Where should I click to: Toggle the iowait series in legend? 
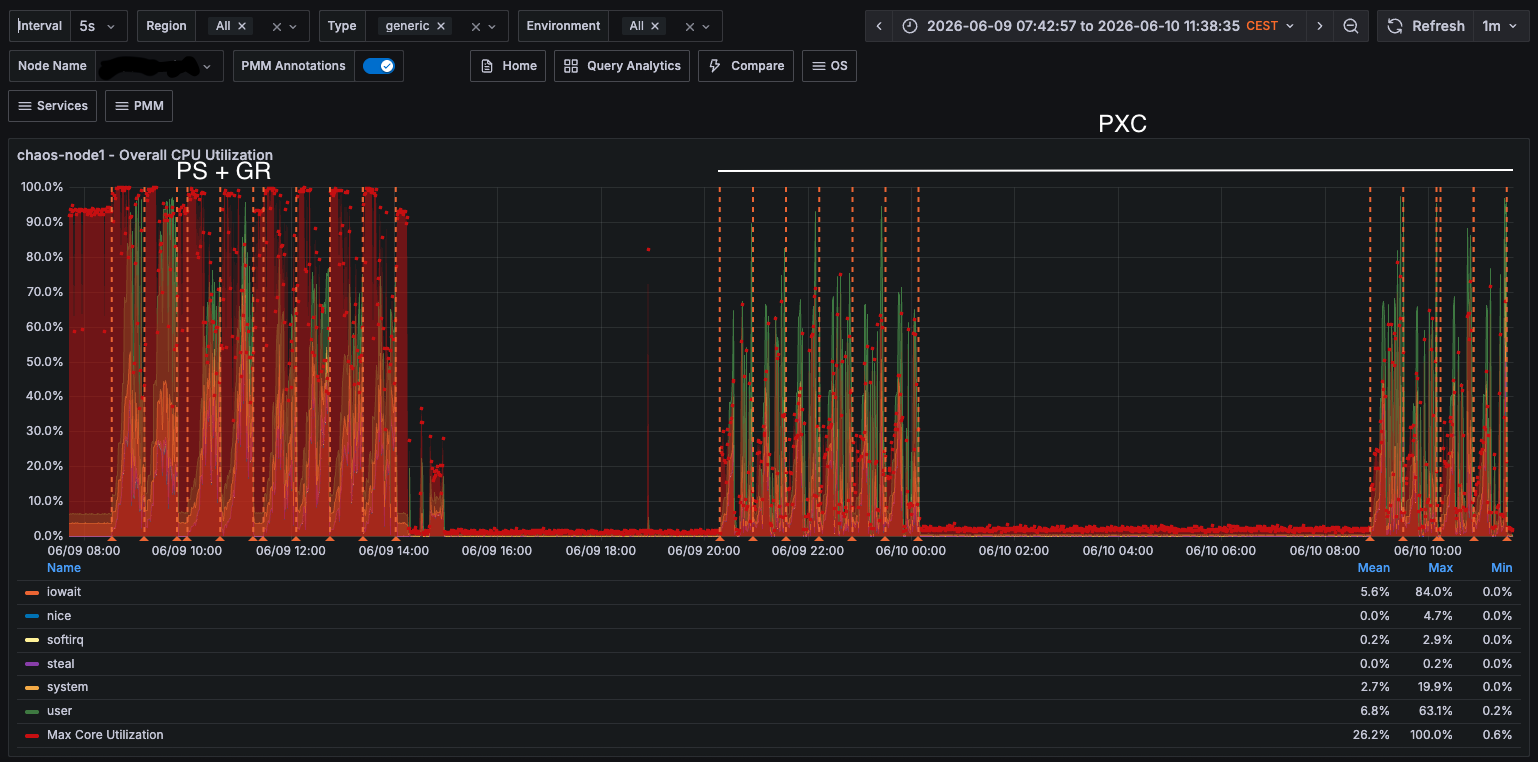point(64,592)
